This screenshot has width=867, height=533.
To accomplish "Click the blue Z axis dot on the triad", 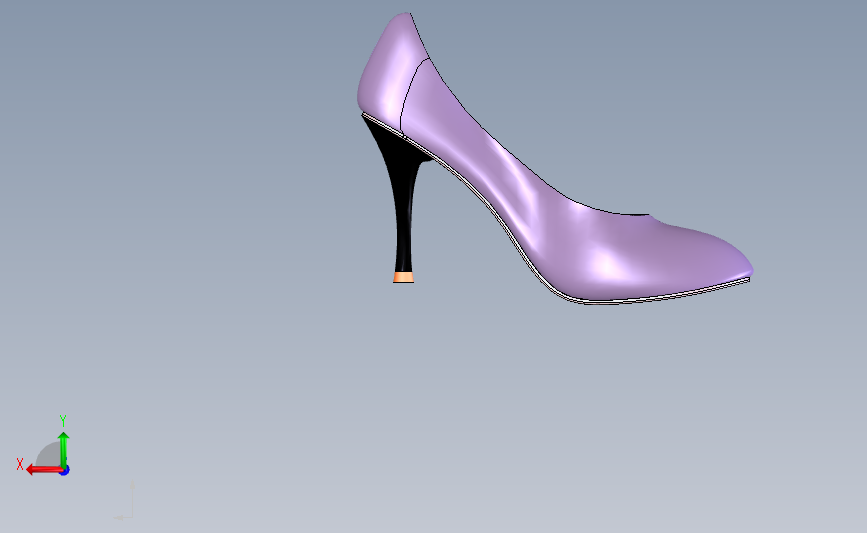I will [65, 471].
